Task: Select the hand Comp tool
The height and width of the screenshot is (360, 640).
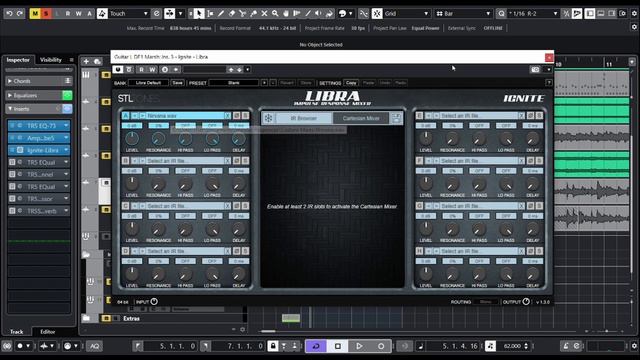Action: tap(286, 13)
